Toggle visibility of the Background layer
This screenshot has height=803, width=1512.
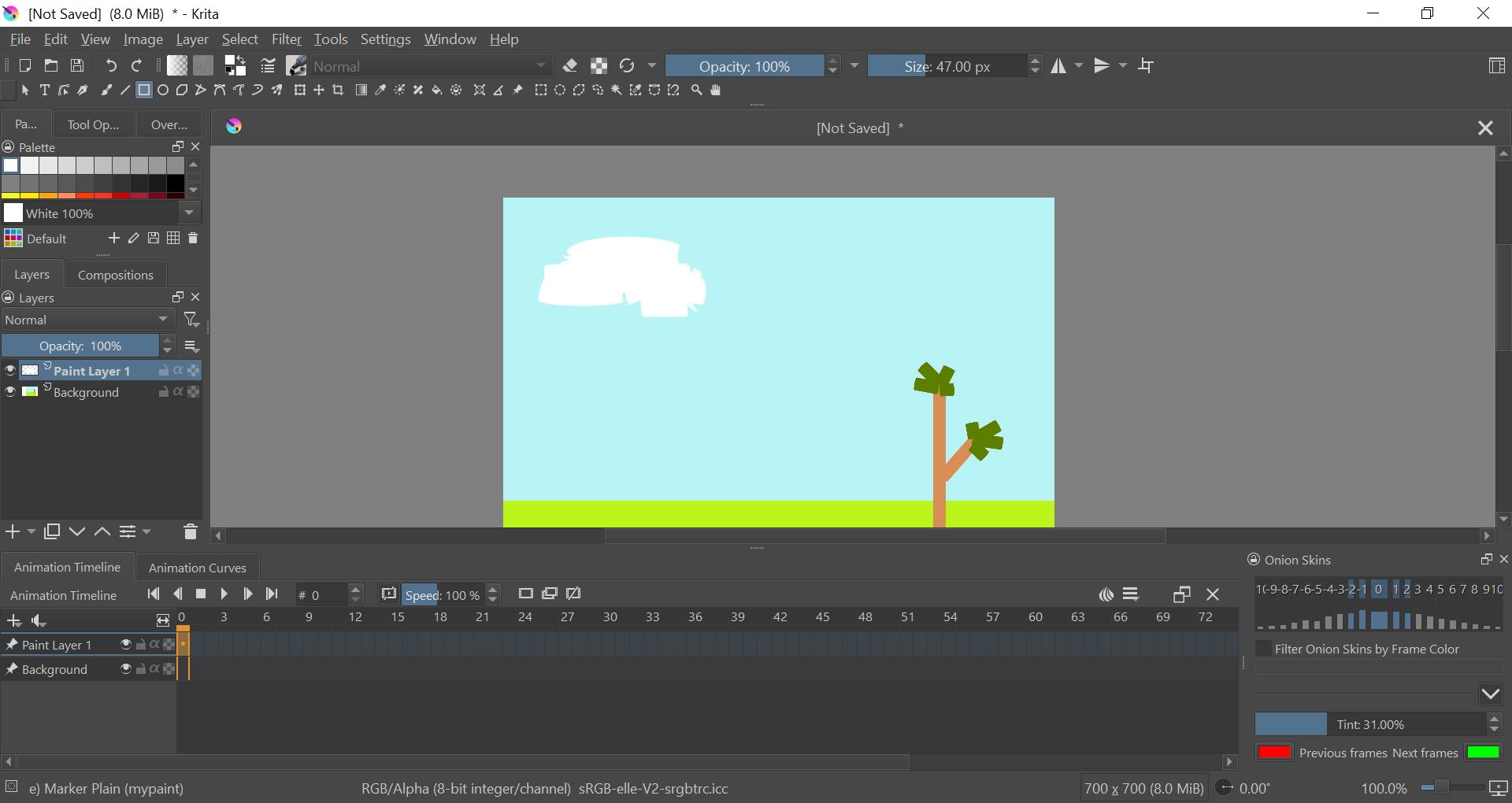click(x=9, y=391)
